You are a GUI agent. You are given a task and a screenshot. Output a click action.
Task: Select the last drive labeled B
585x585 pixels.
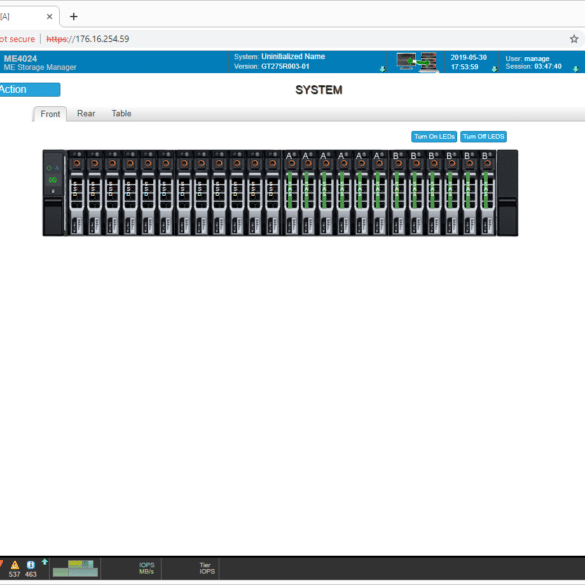487,193
